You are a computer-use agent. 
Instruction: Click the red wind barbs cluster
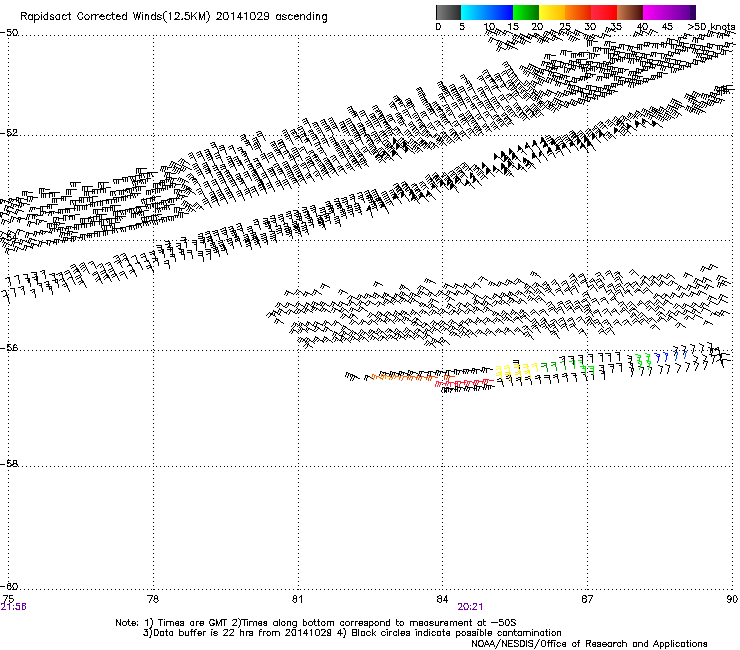coord(465,382)
